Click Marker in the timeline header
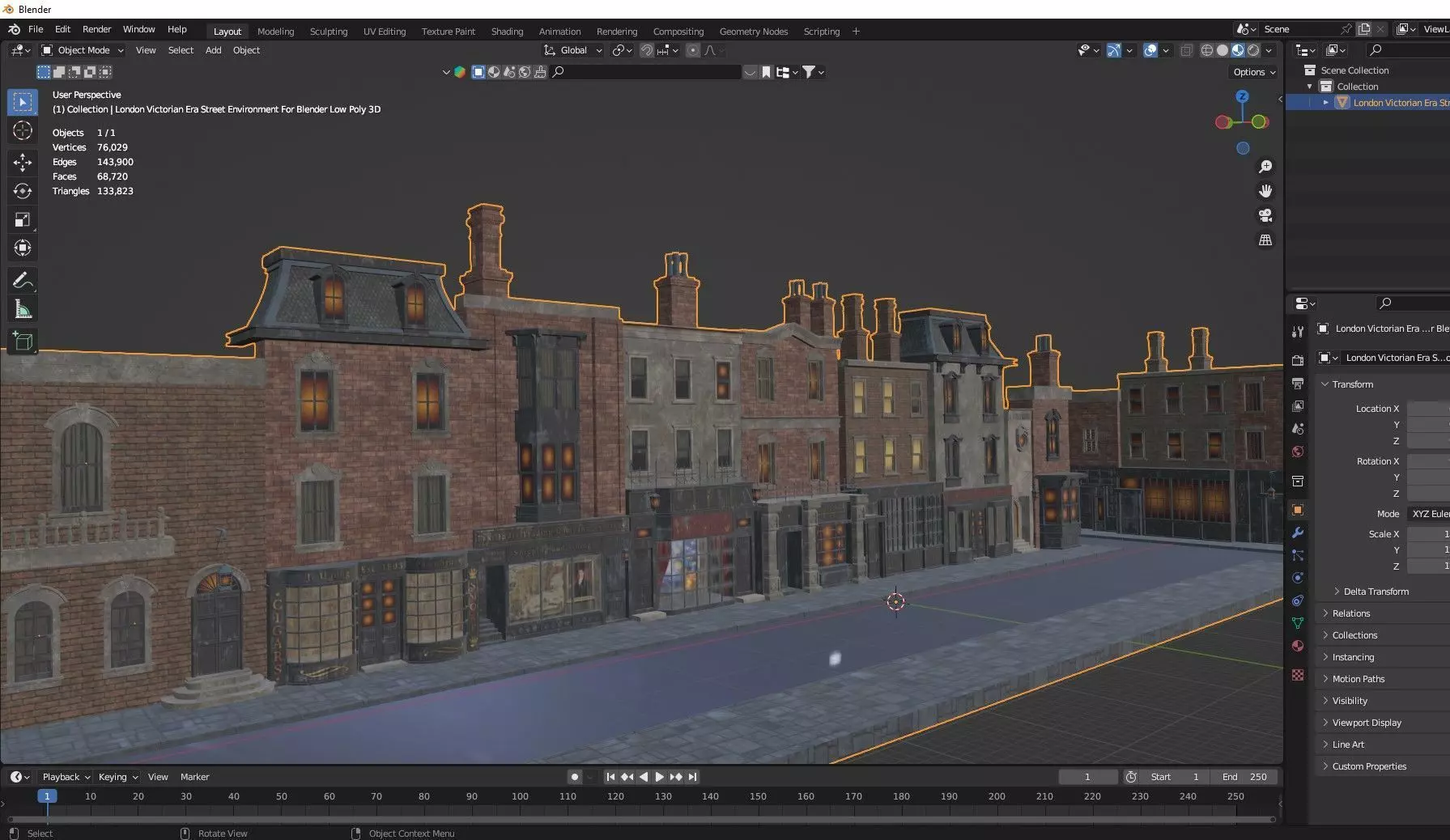The image size is (1450, 840). tap(194, 777)
